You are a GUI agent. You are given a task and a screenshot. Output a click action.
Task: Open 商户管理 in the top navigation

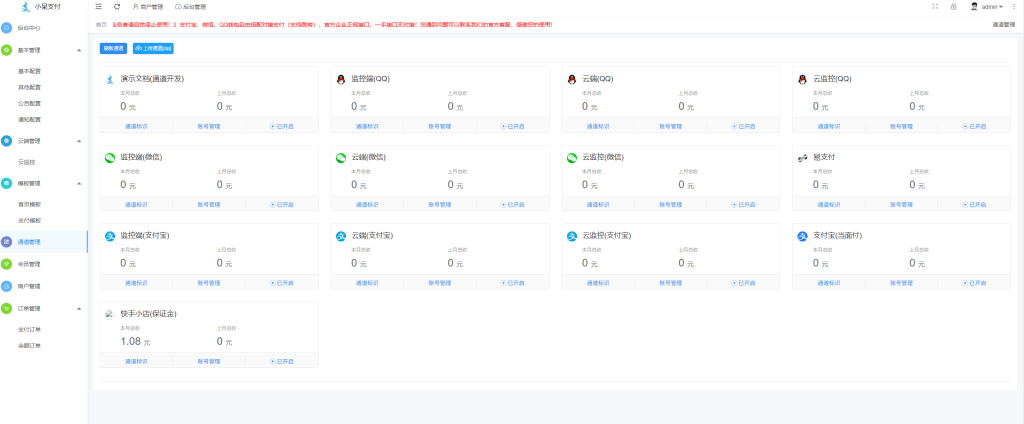click(x=148, y=6)
